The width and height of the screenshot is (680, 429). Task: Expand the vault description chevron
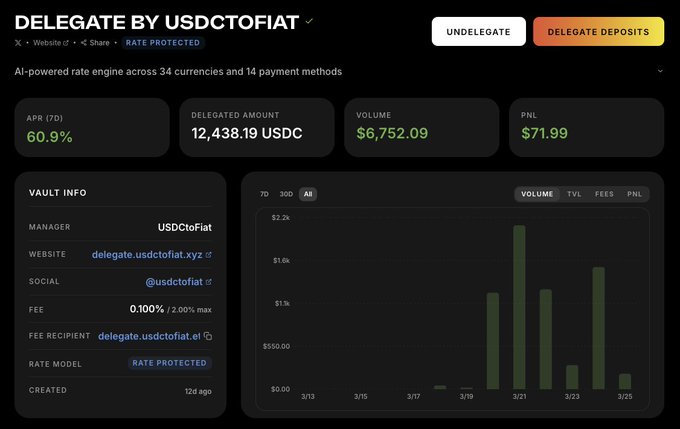[659, 71]
